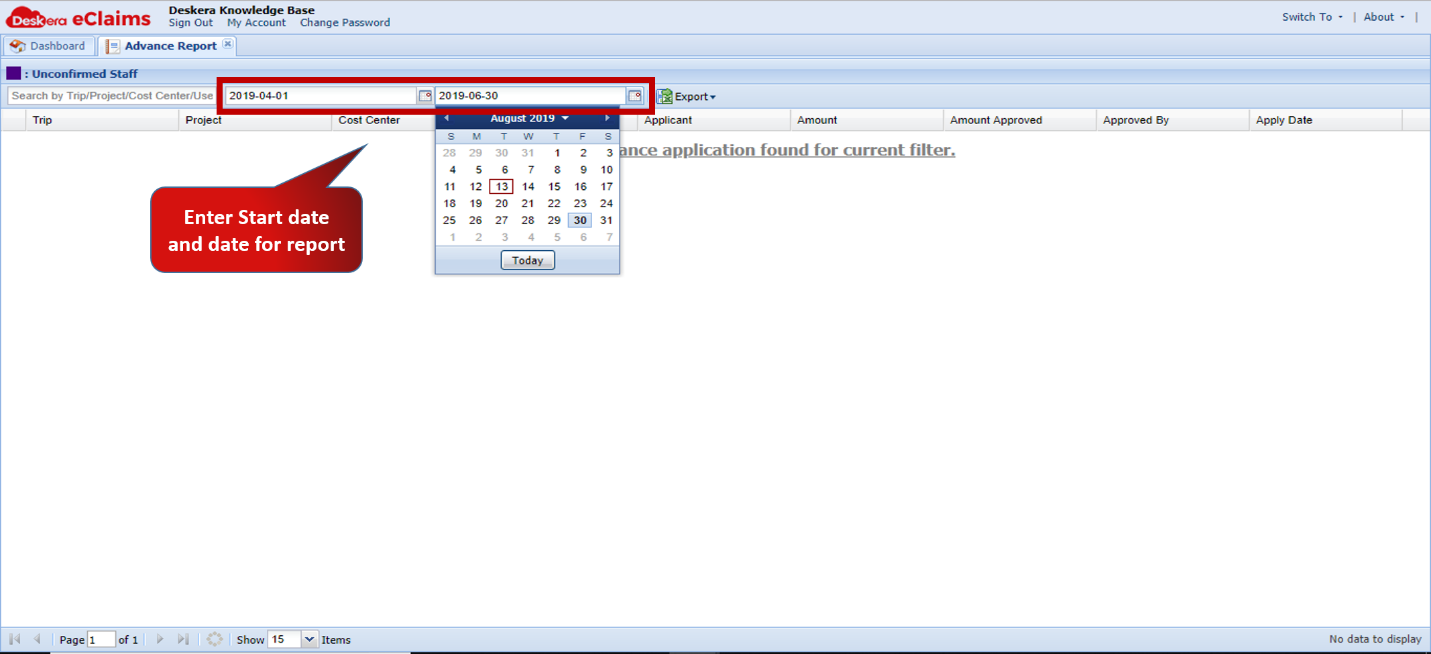The image size is (1431, 654).
Task: Sort by the Cost Center column header
Action: (384, 120)
